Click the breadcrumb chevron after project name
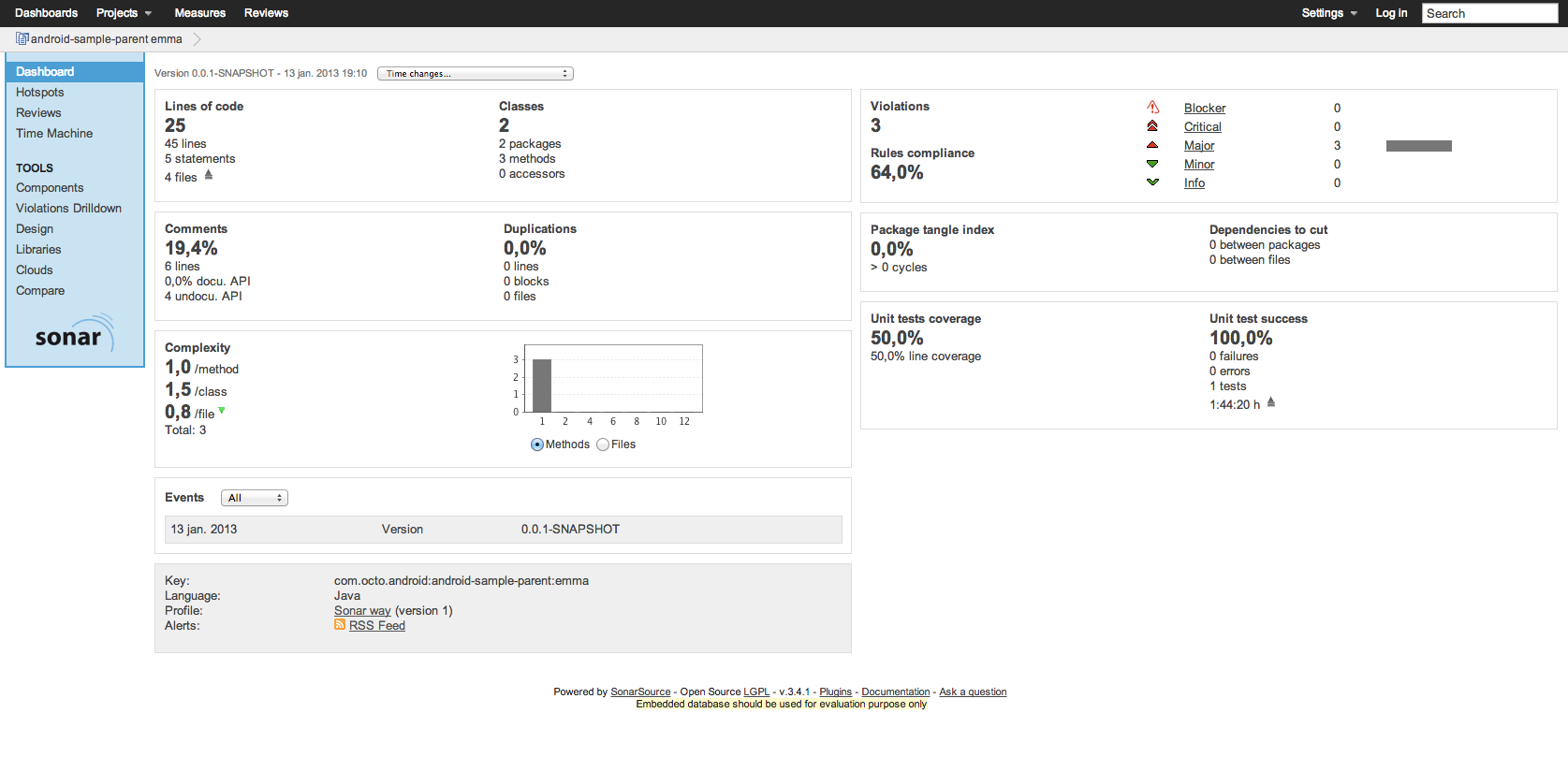Image resolution: width=1568 pixels, height=757 pixels. coord(198,39)
